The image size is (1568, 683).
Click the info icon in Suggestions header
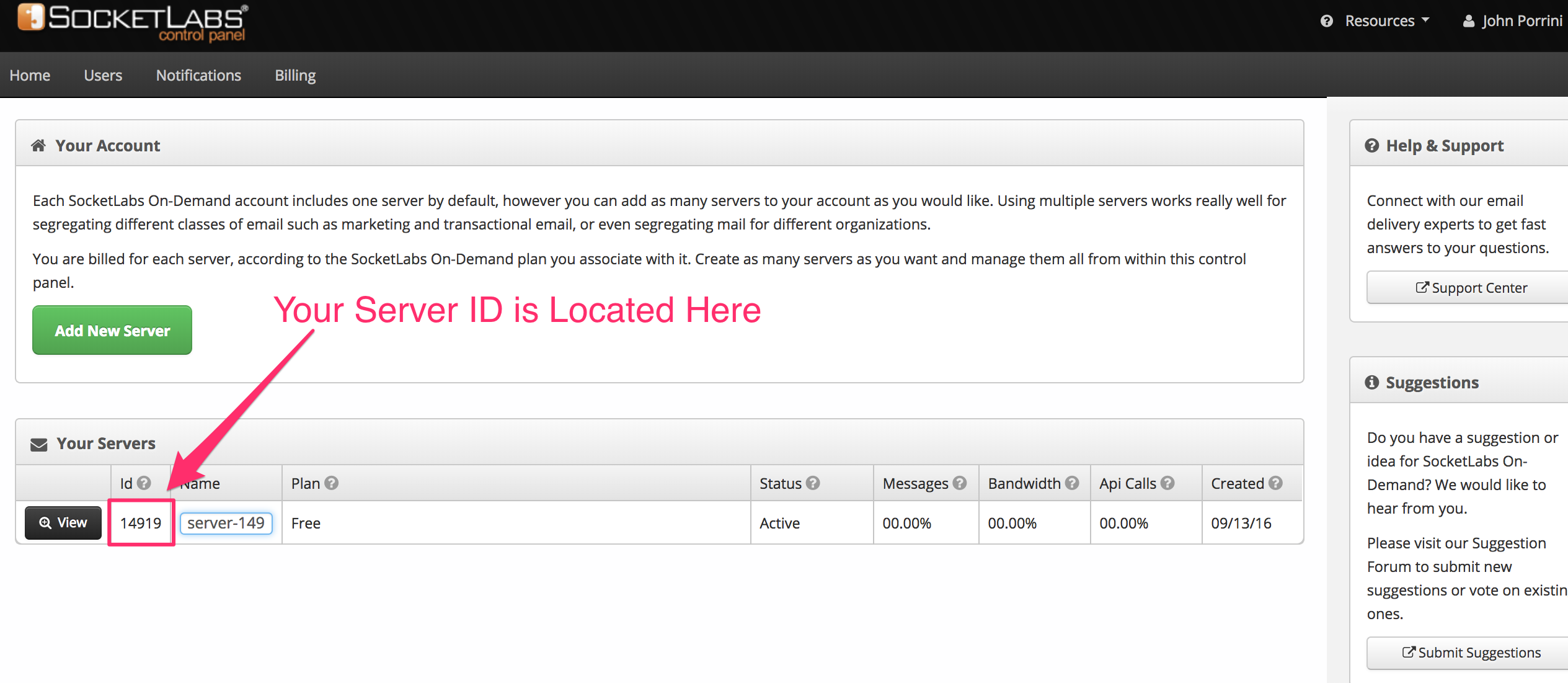(x=1372, y=382)
